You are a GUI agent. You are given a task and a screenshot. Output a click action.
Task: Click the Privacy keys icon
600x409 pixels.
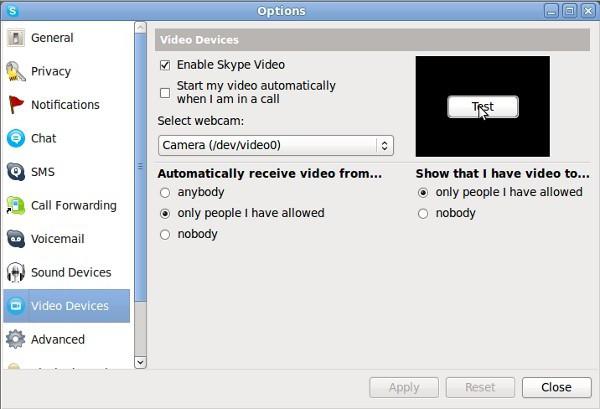pyautogui.click(x=16, y=71)
